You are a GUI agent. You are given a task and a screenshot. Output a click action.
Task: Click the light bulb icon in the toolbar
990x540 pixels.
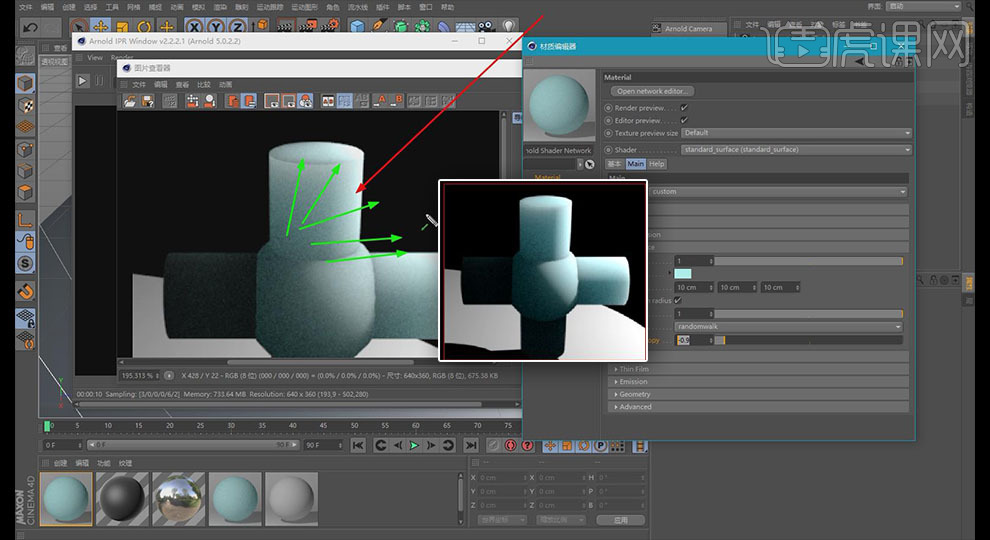click(508, 26)
